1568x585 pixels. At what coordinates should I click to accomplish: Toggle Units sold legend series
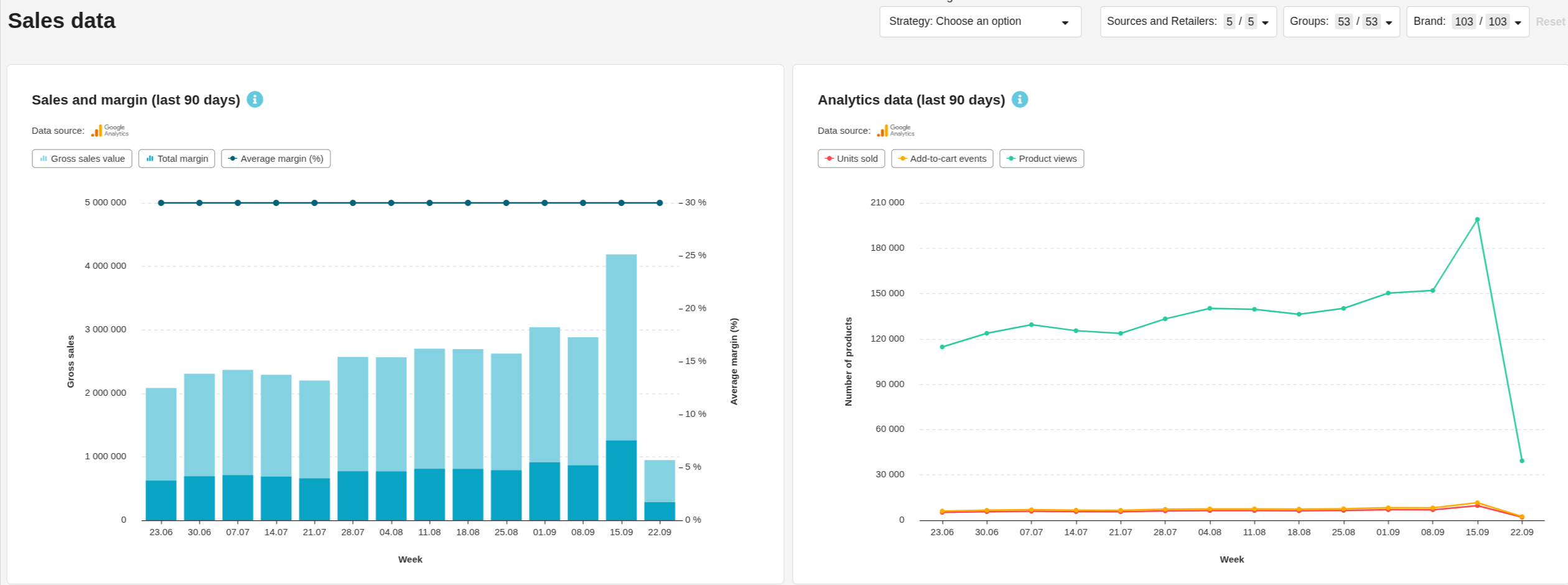point(851,159)
